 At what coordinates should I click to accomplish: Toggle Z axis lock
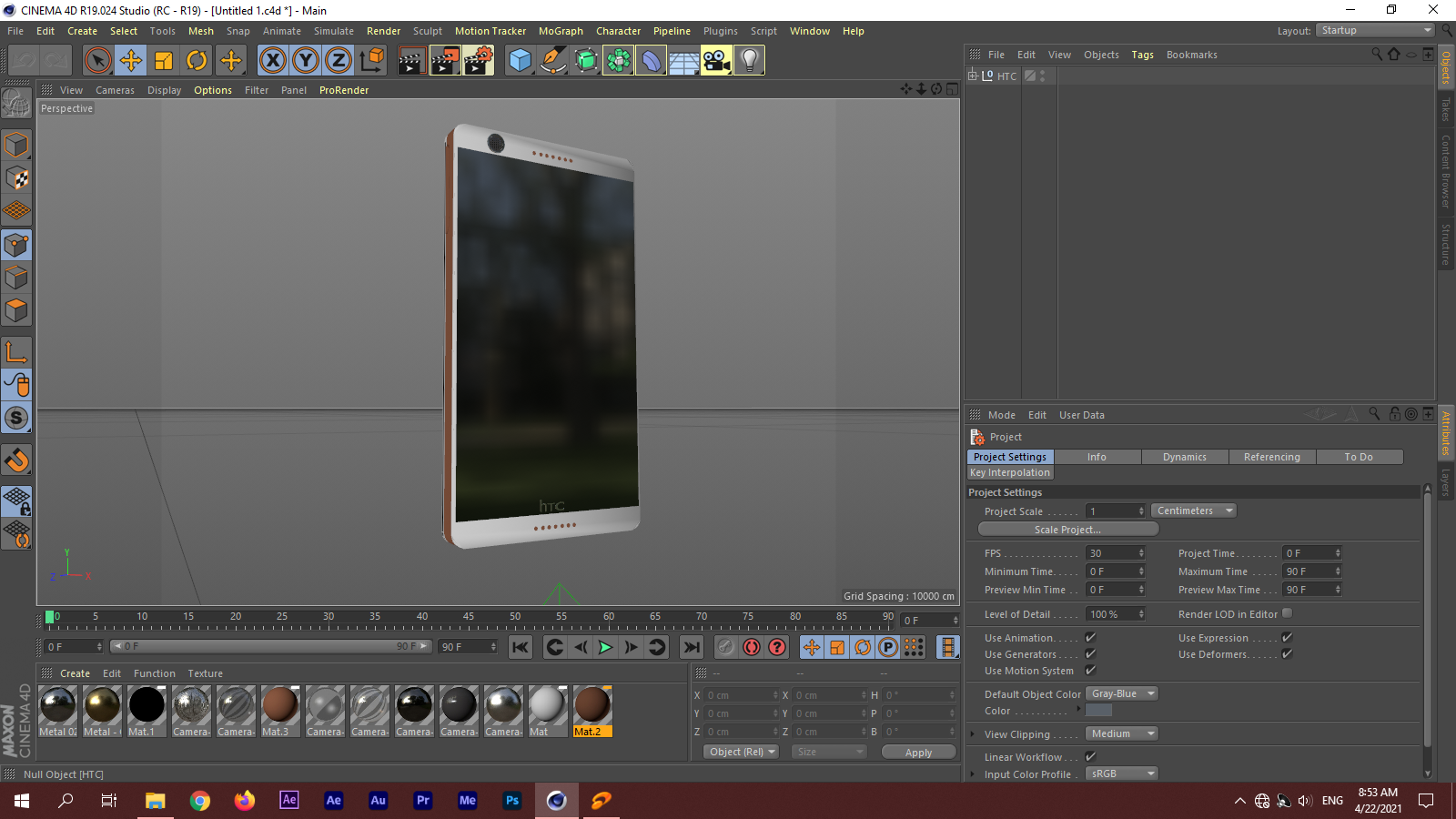click(x=339, y=61)
